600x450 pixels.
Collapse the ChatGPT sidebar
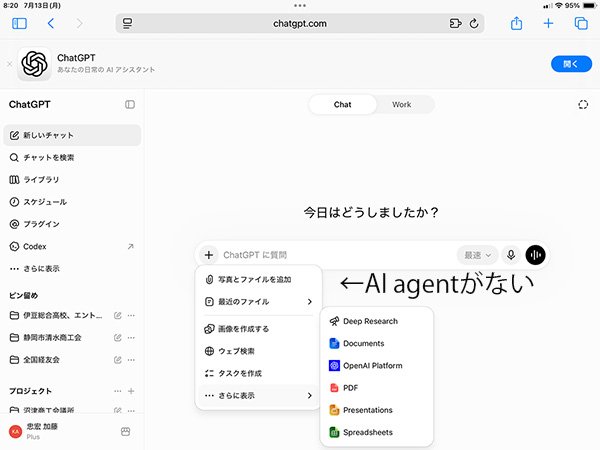(x=130, y=104)
